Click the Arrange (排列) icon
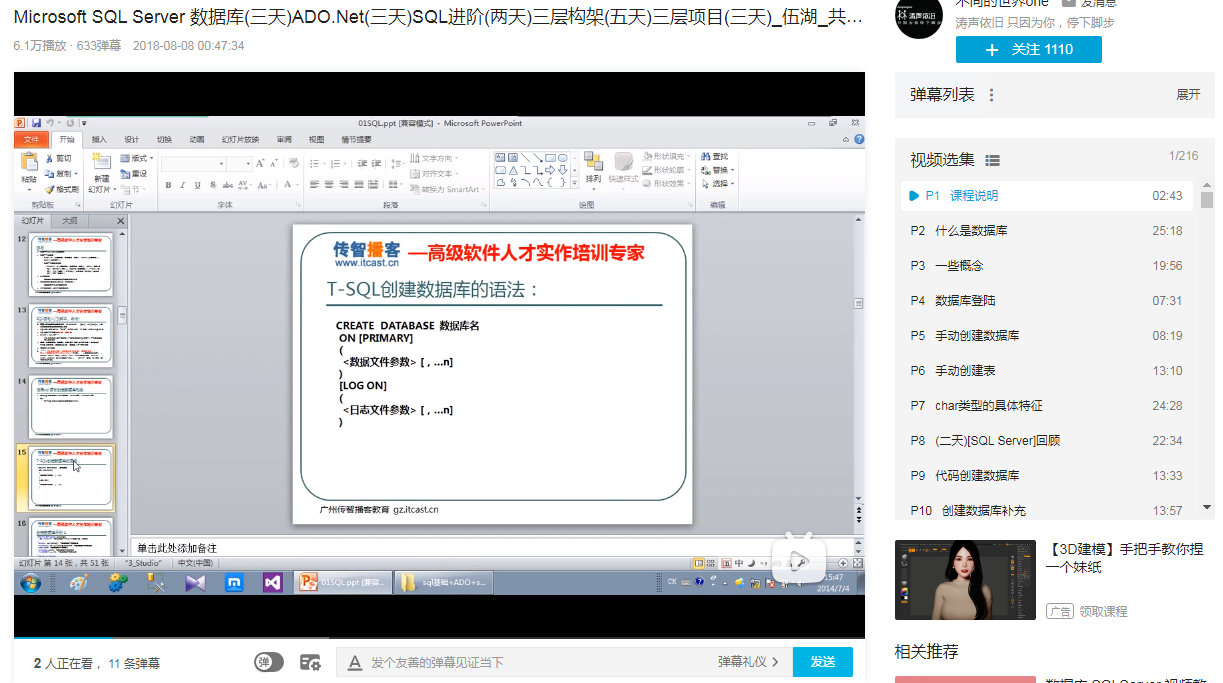Screen dimensions: 1223x683 [593, 162]
